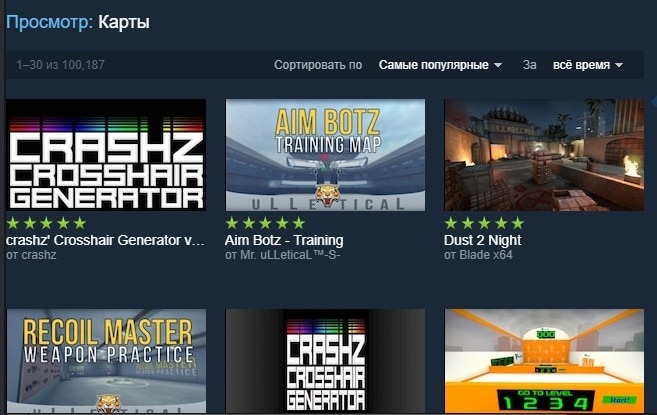Open the 'Самые популярные' sort dropdown

[x=440, y=65]
